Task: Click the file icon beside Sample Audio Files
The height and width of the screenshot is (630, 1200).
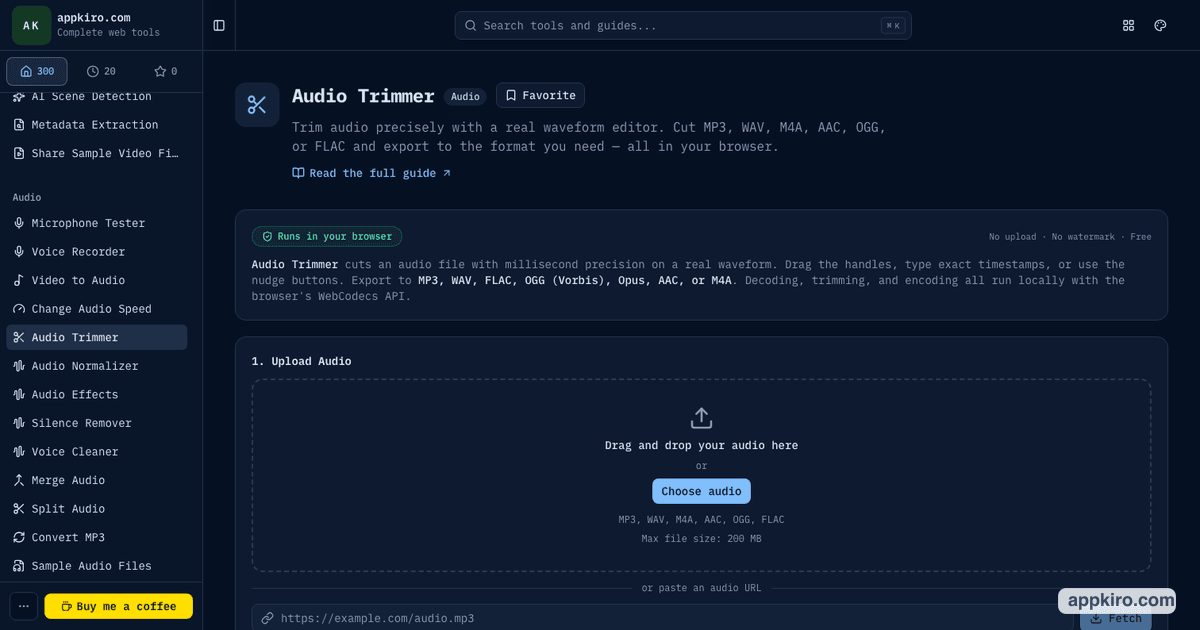Action: click(x=19, y=566)
